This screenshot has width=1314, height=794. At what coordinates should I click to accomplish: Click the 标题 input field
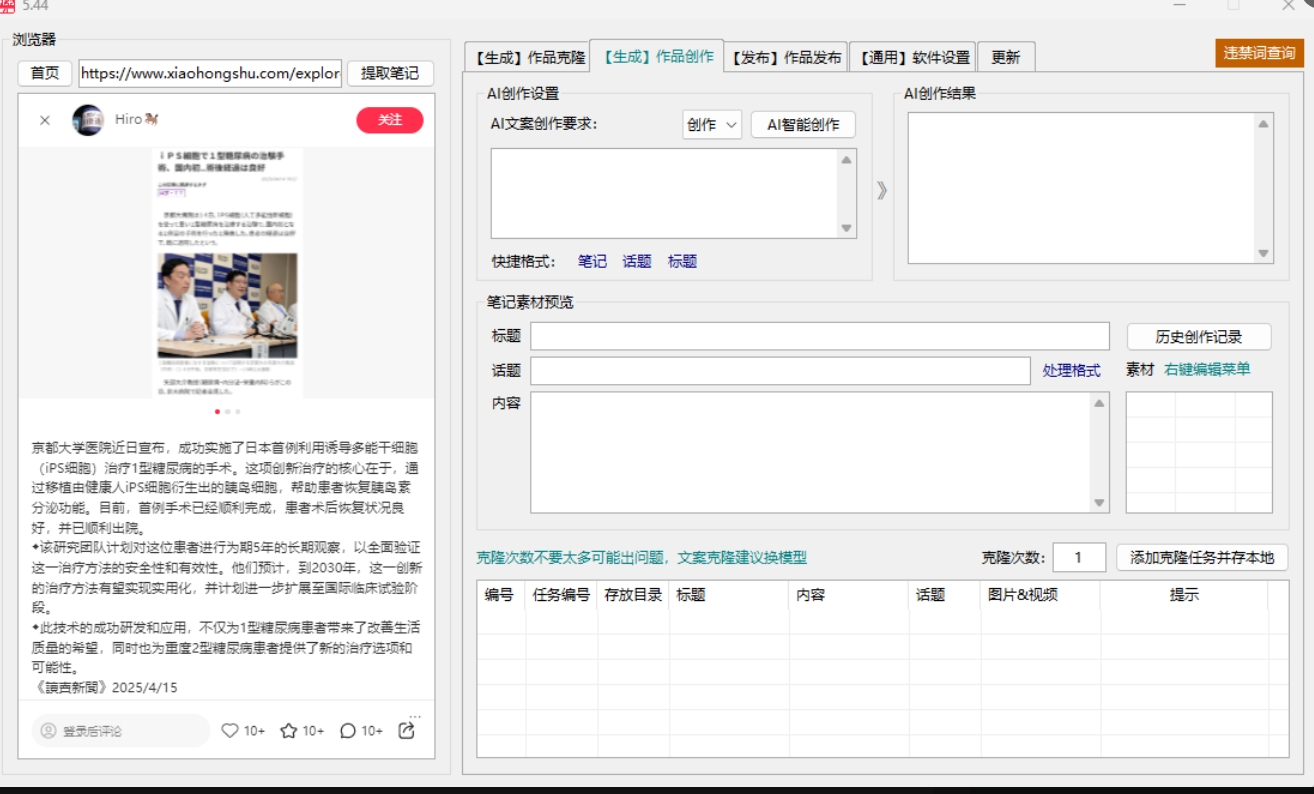click(x=819, y=336)
